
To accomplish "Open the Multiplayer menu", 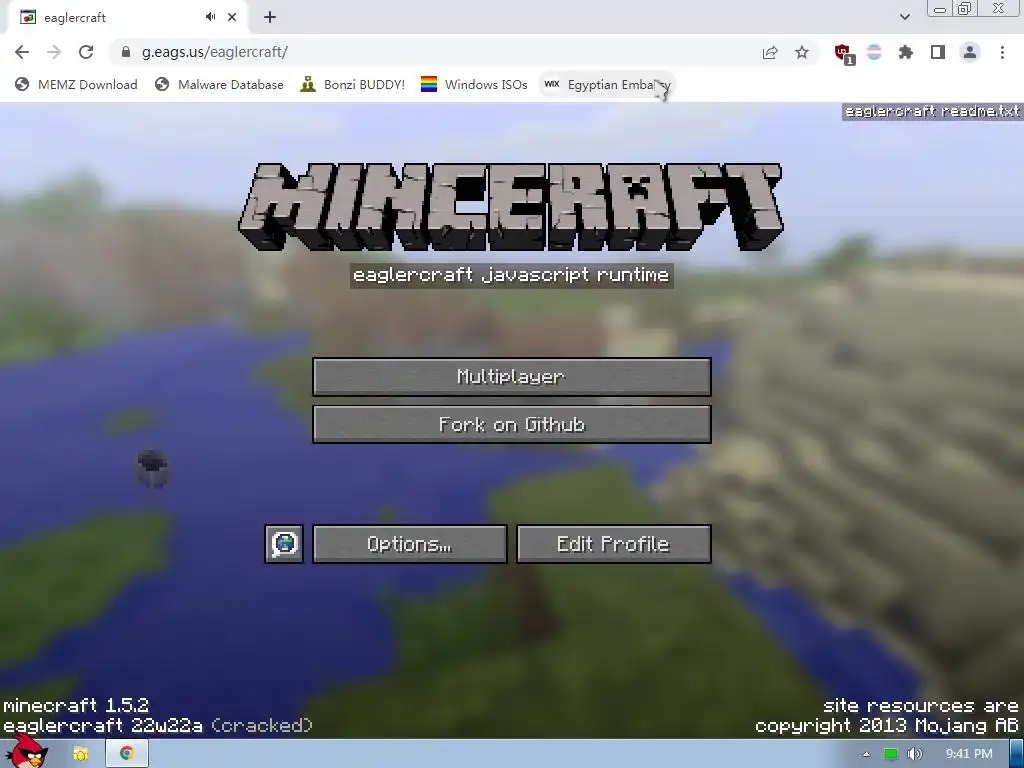I will (x=511, y=377).
